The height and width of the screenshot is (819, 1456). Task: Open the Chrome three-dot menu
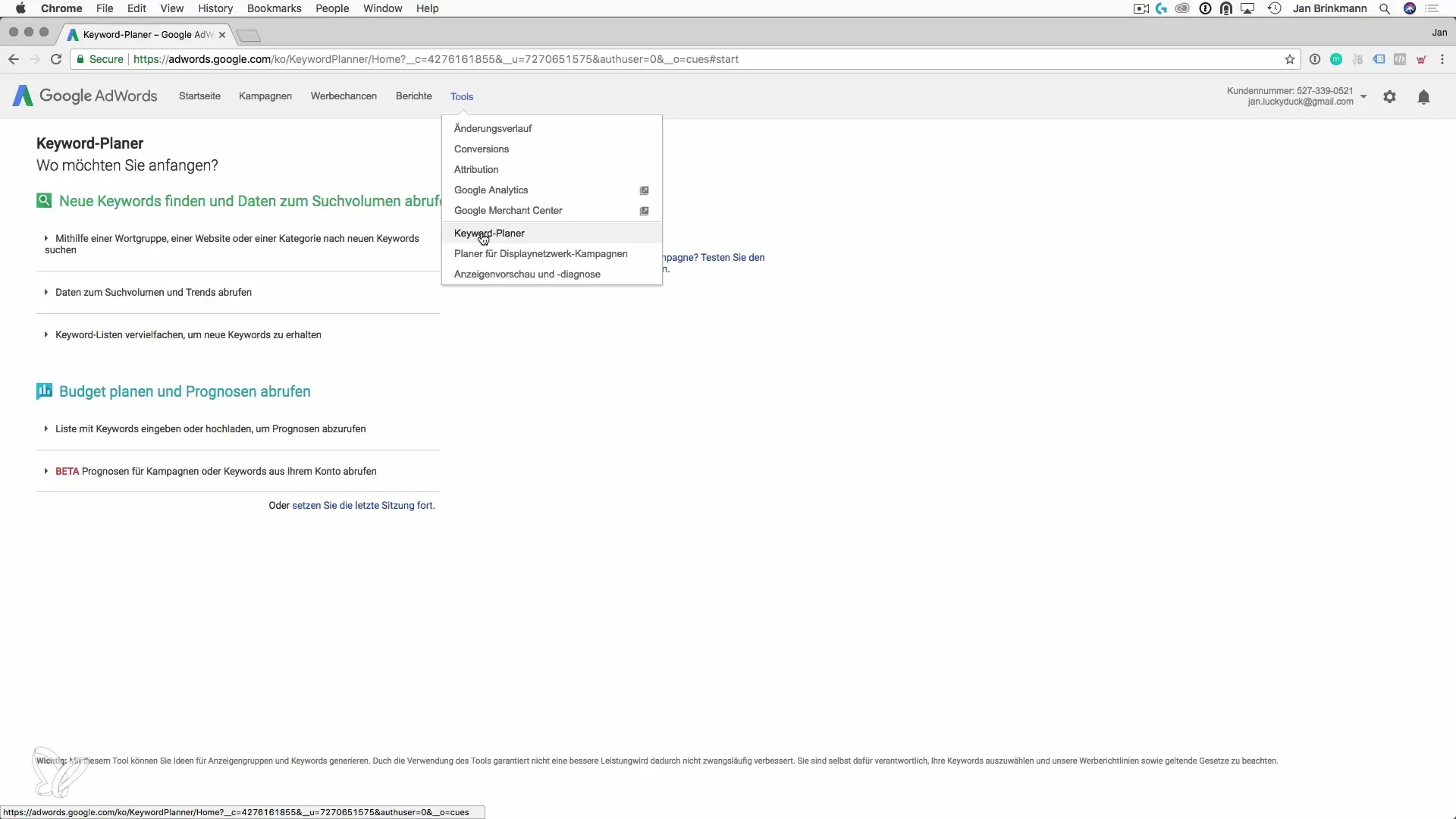(x=1442, y=59)
